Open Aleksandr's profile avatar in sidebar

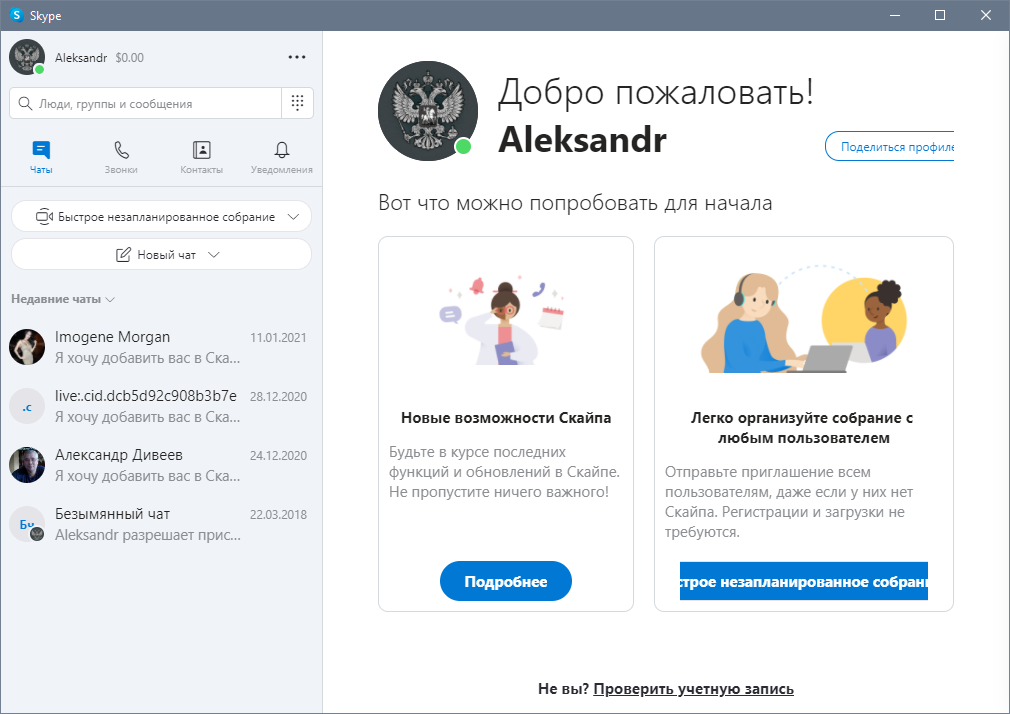tap(26, 57)
